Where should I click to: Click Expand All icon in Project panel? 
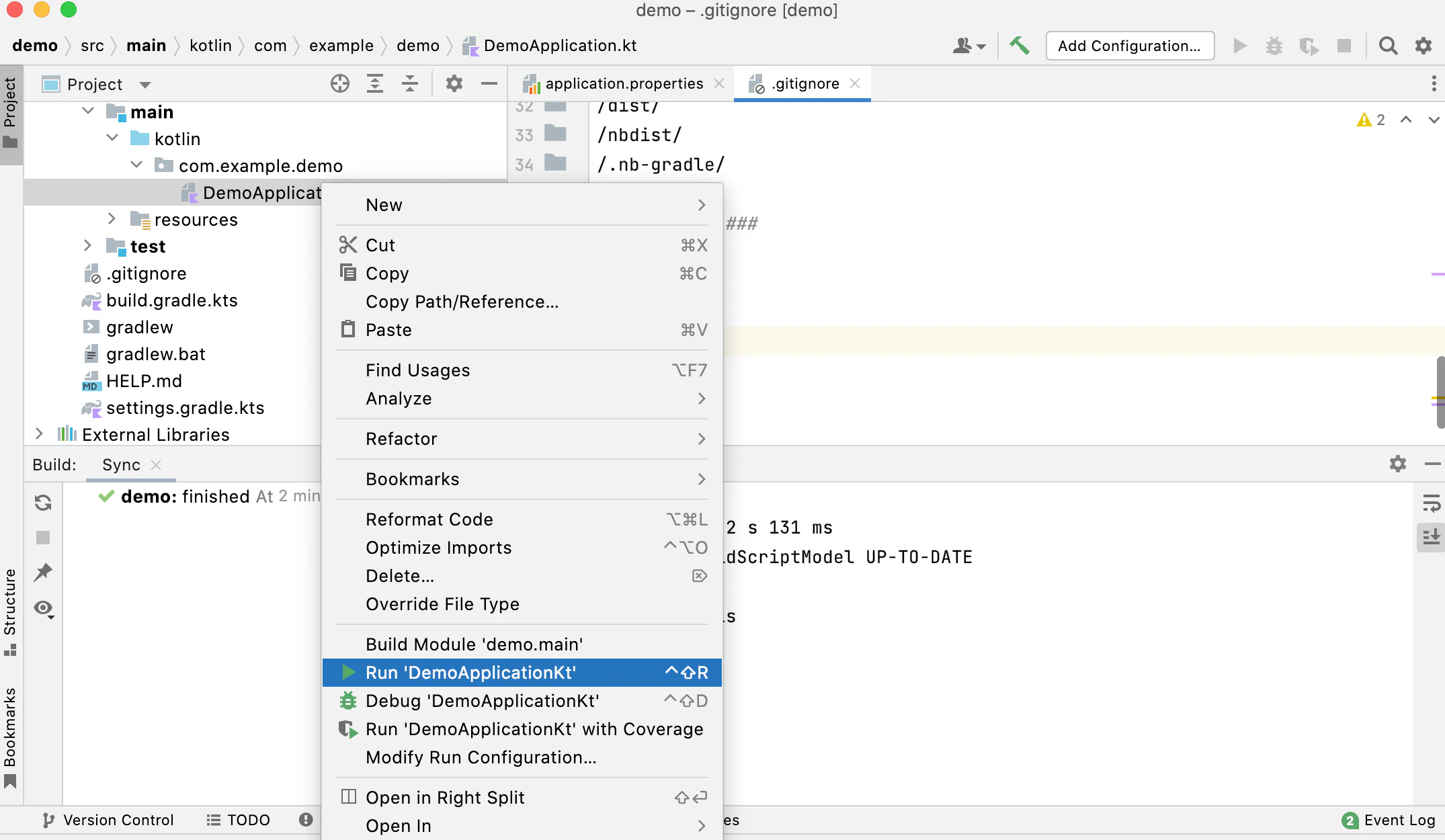point(375,84)
